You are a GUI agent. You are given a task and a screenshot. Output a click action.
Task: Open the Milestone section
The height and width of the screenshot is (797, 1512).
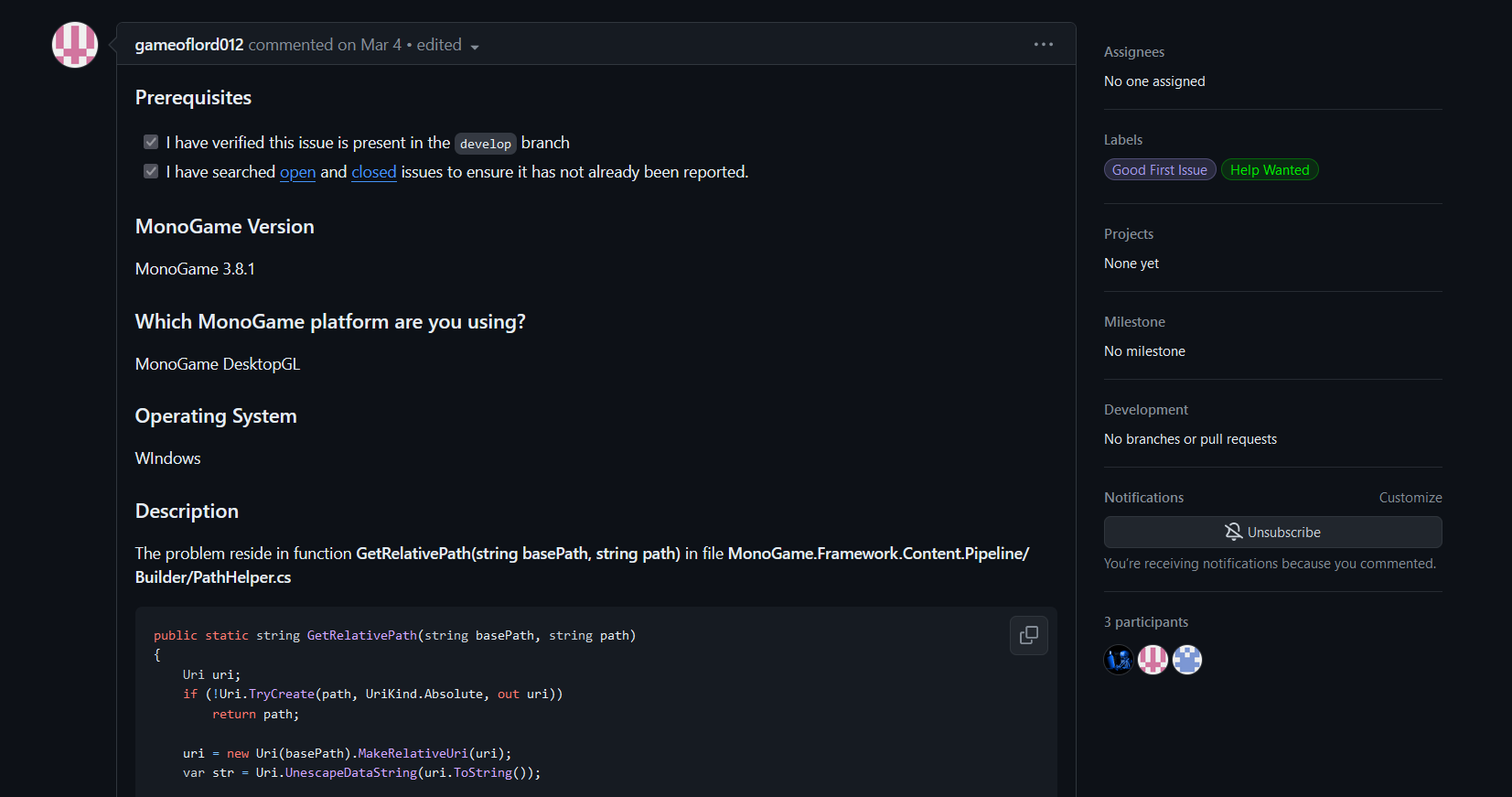[1134, 322]
